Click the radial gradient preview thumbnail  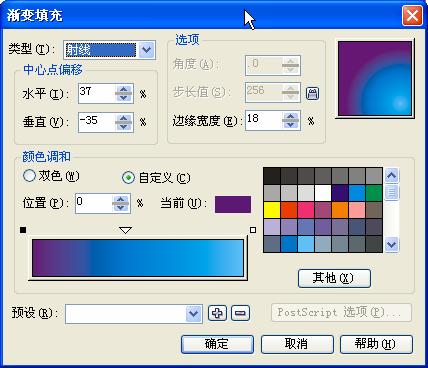coord(375,79)
